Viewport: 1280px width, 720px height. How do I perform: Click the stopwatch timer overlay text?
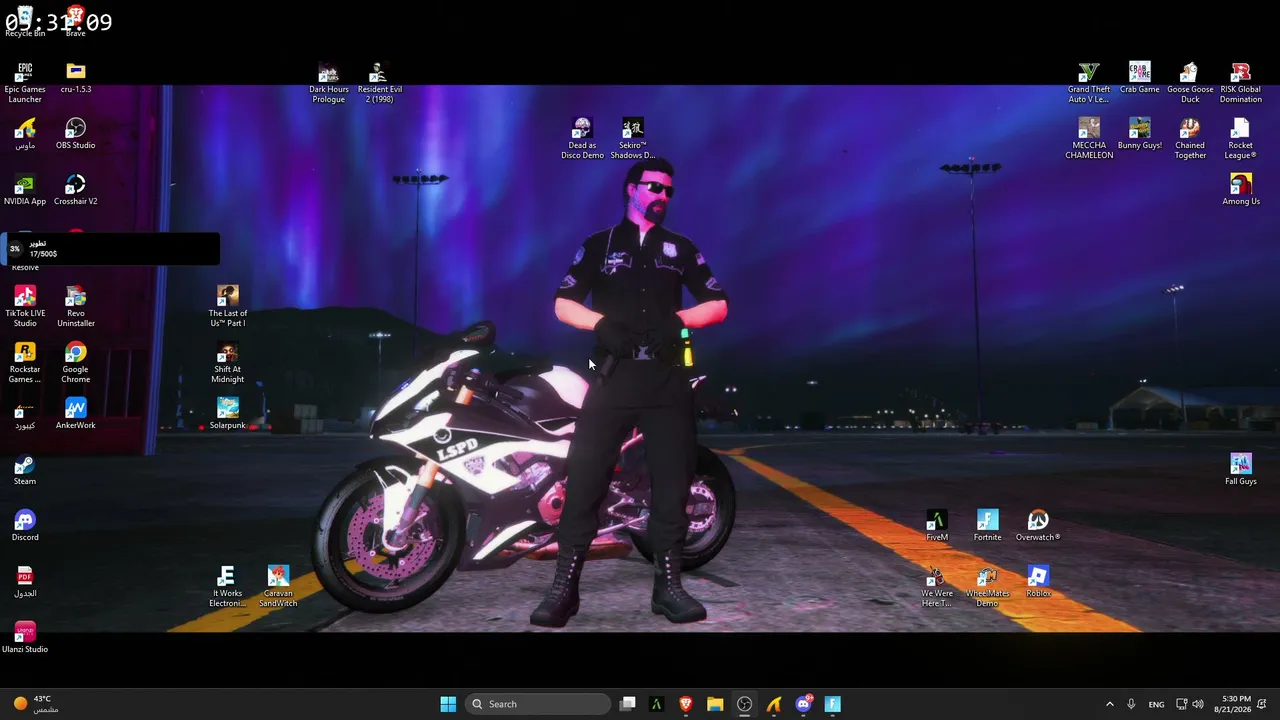[58, 21]
